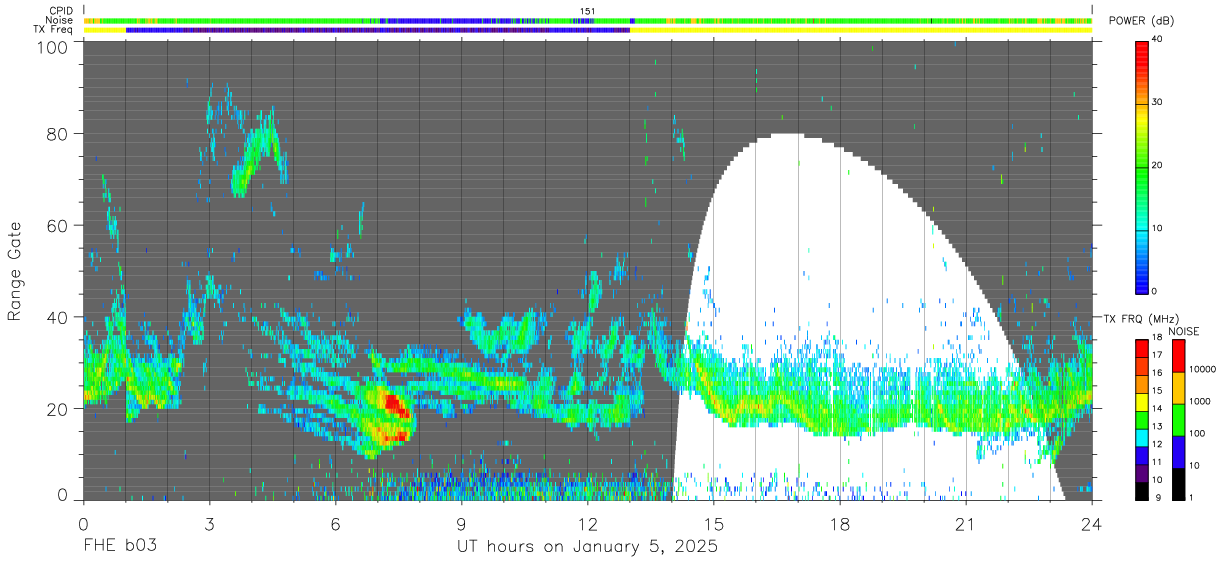The height and width of the screenshot is (567, 1228).
Task: Click the CPID label at top left
Action: click(61, 11)
